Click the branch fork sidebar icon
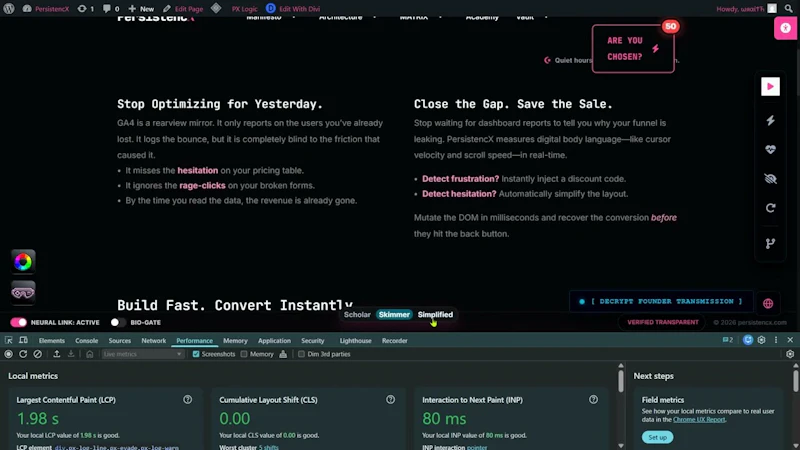Viewport: 800px width, 450px height. (x=770, y=243)
